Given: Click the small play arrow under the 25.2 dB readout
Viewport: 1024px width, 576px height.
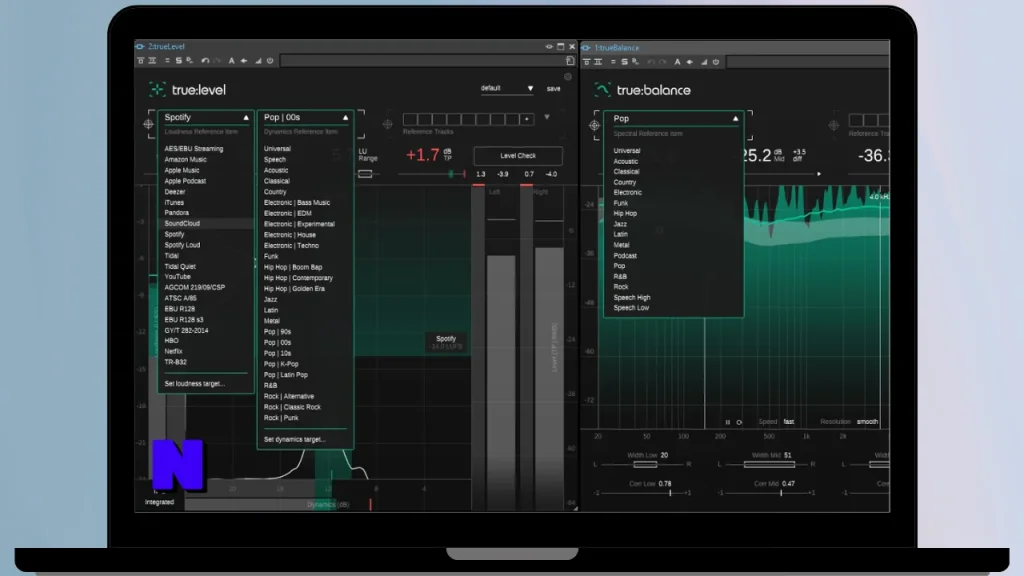Looking at the screenshot, I should (x=819, y=174).
